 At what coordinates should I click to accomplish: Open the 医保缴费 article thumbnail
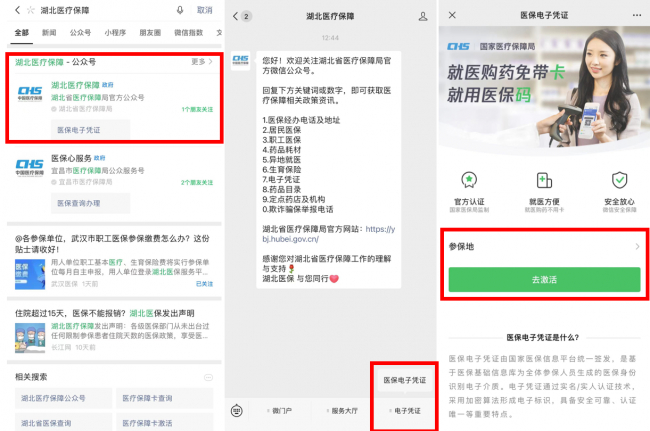(x=30, y=274)
